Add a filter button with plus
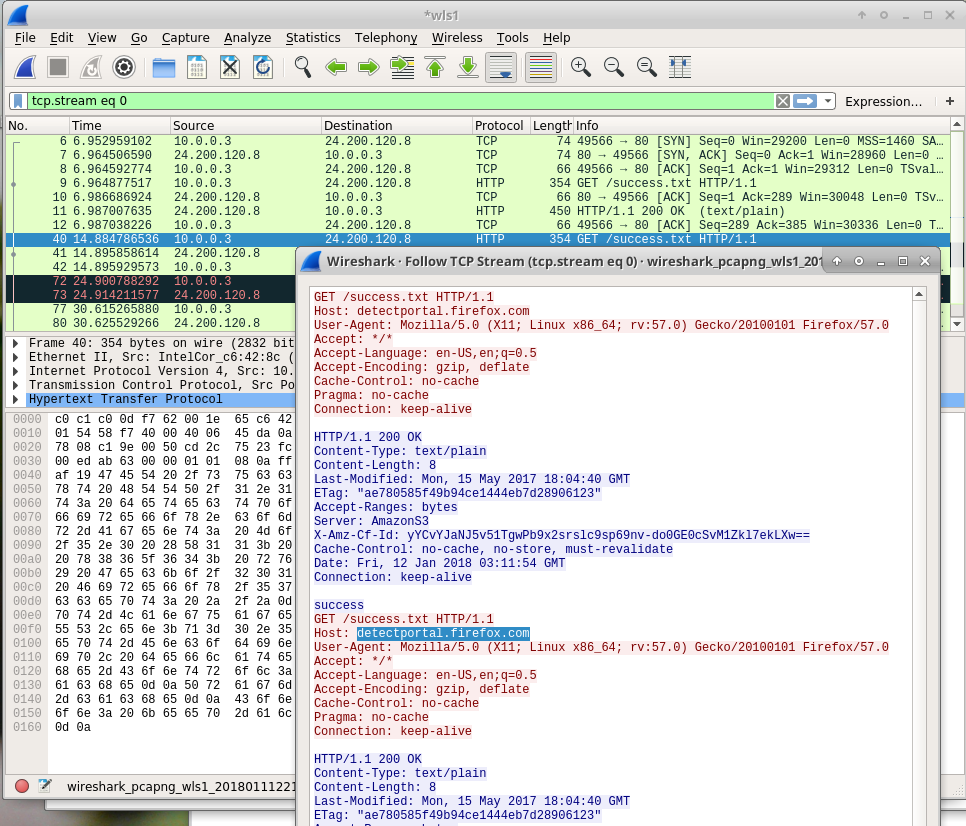 (949, 101)
